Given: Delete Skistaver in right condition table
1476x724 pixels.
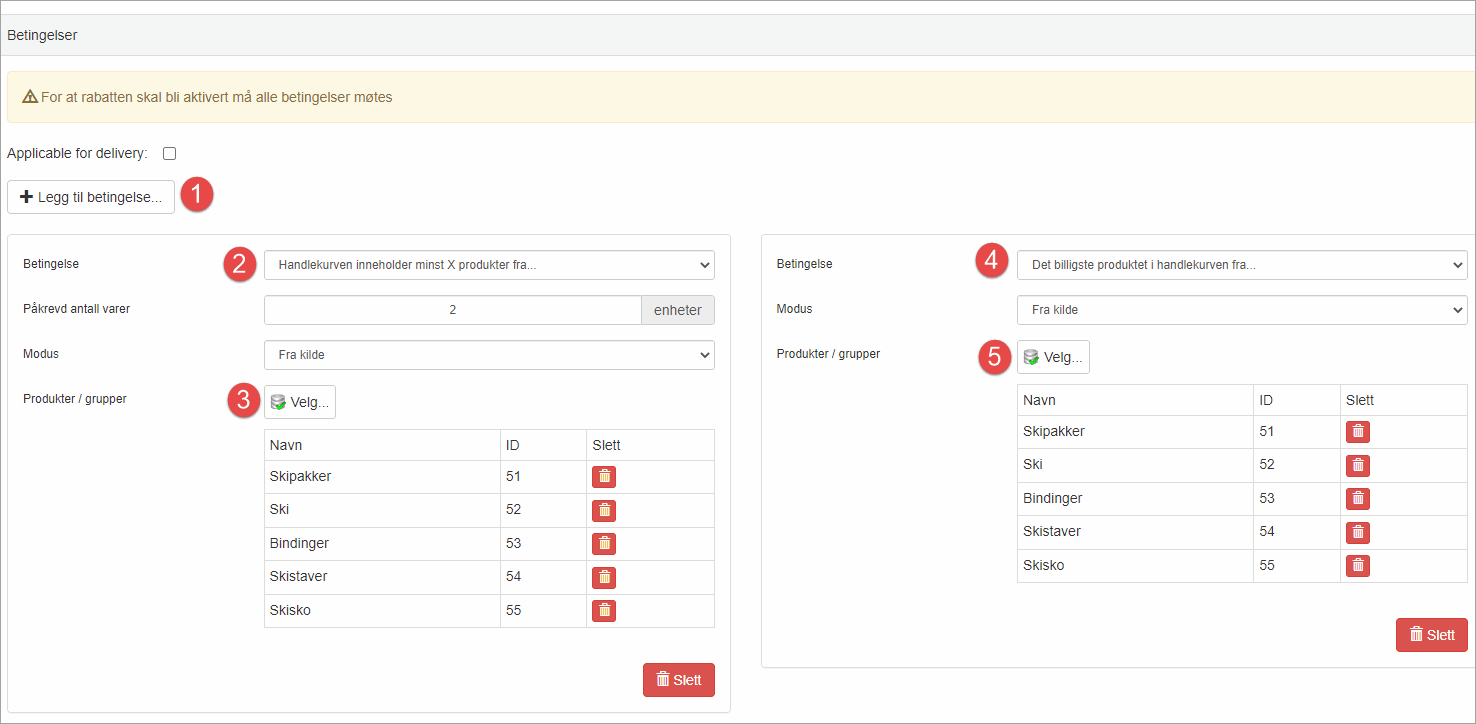Looking at the screenshot, I should 1357,532.
